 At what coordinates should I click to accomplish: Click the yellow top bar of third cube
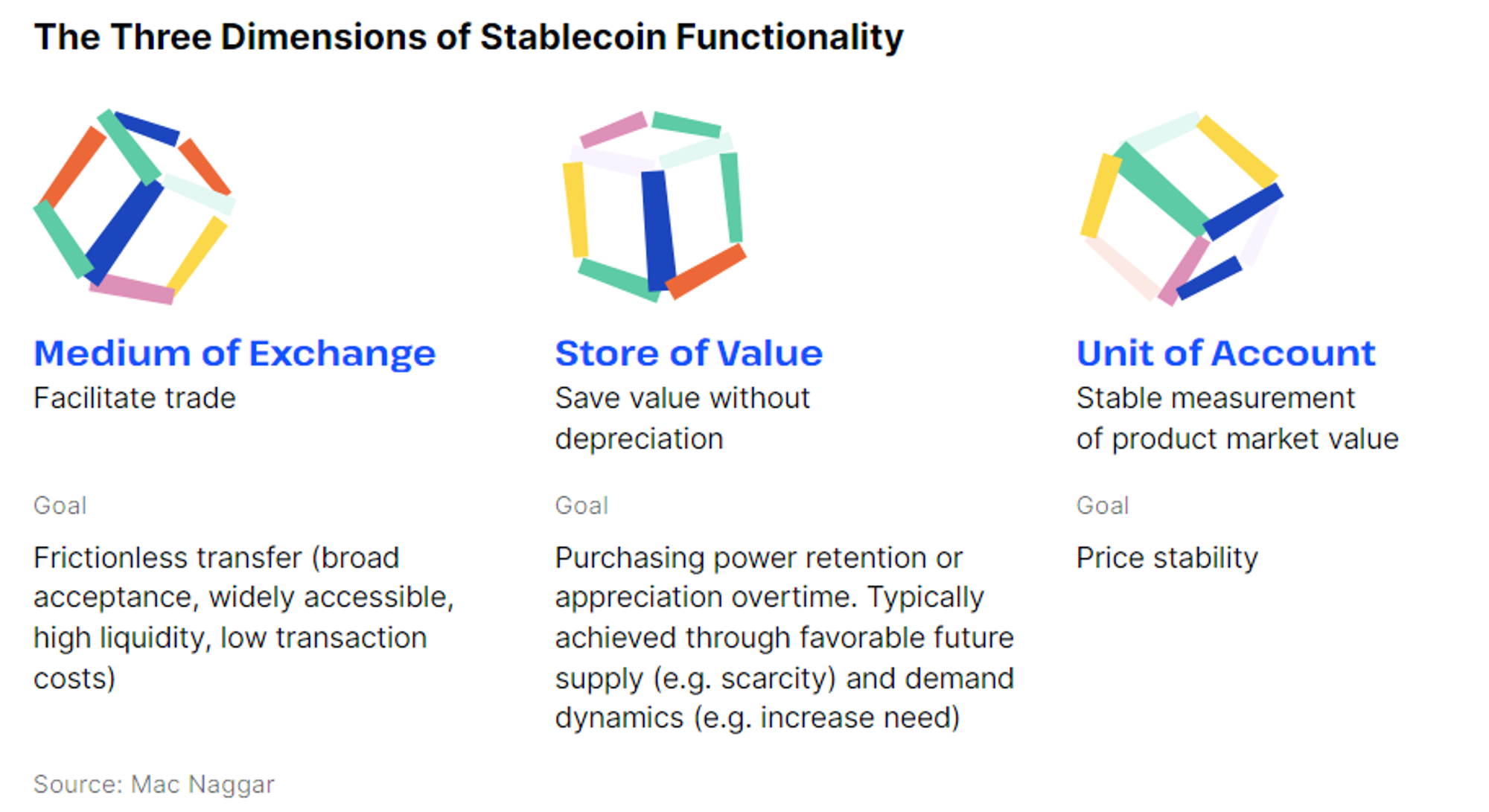1237,151
